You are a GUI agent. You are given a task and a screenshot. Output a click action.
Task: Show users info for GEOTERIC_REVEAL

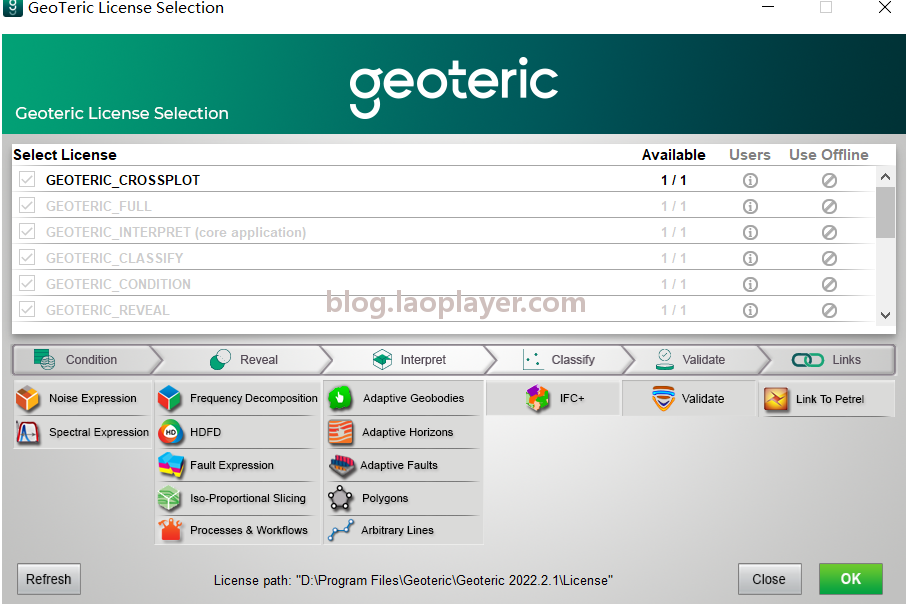tap(750, 310)
